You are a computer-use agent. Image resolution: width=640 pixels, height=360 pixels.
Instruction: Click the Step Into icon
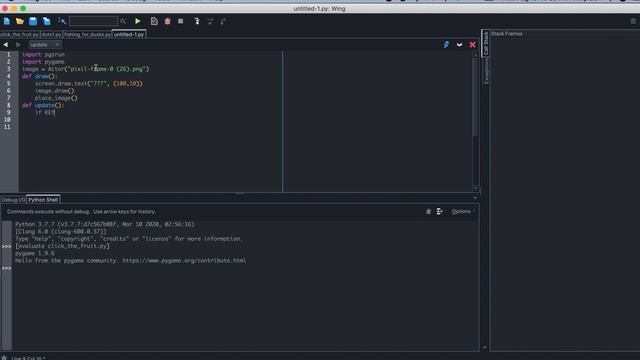197,21
